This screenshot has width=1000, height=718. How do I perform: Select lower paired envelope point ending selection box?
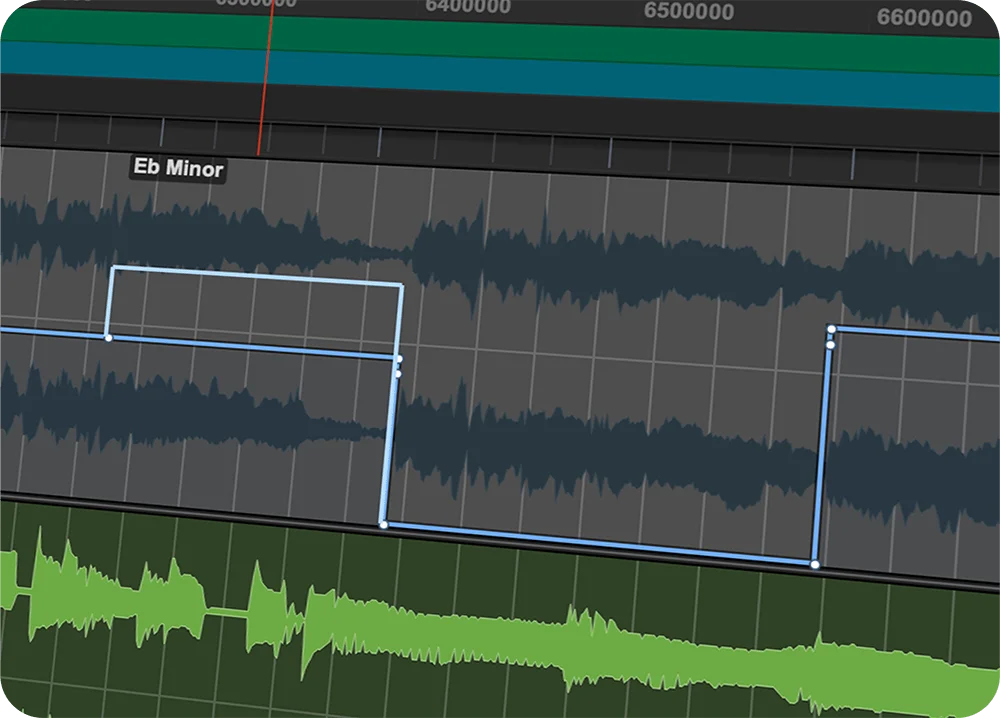click(399, 374)
